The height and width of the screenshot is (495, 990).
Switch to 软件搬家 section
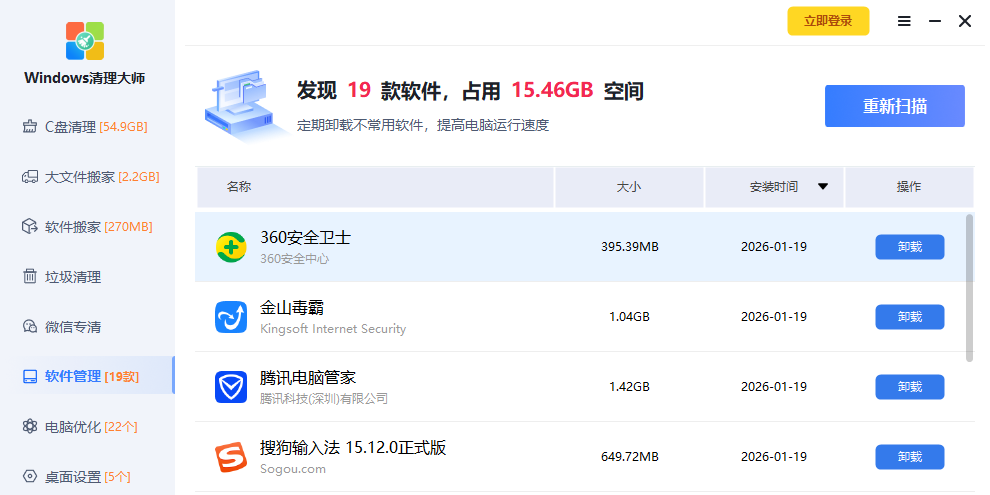coord(86,227)
